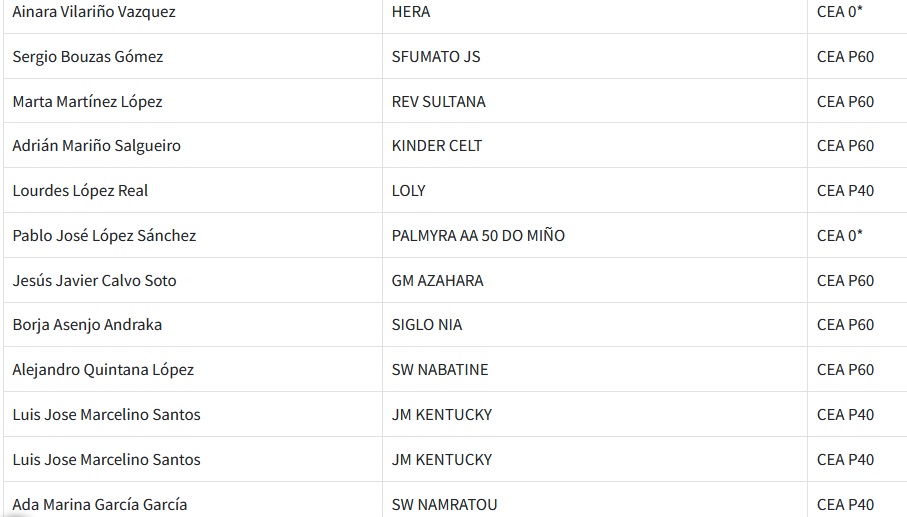The height and width of the screenshot is (517, 907).
Task: Select the KINDER CELT cell
Action: (x=437, y=146)
